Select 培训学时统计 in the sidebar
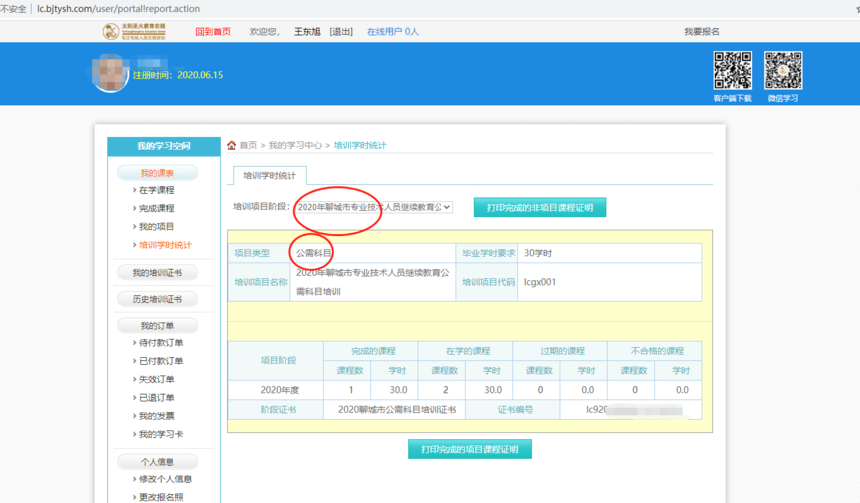The height and width of the screenshot is (503, 860). click(x=165, y=245)
